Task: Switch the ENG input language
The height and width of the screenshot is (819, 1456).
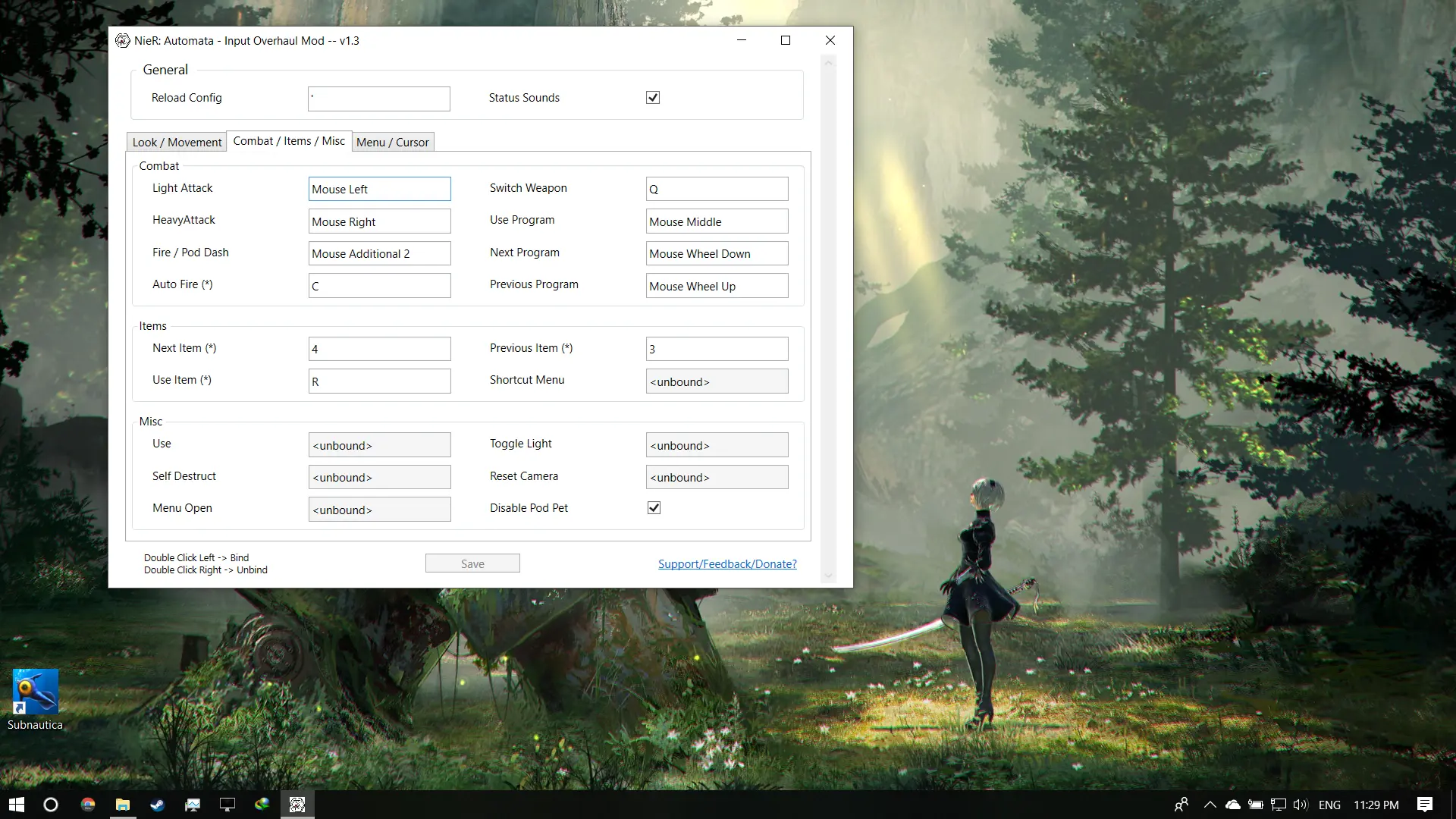Action: tap(1329, 805)
